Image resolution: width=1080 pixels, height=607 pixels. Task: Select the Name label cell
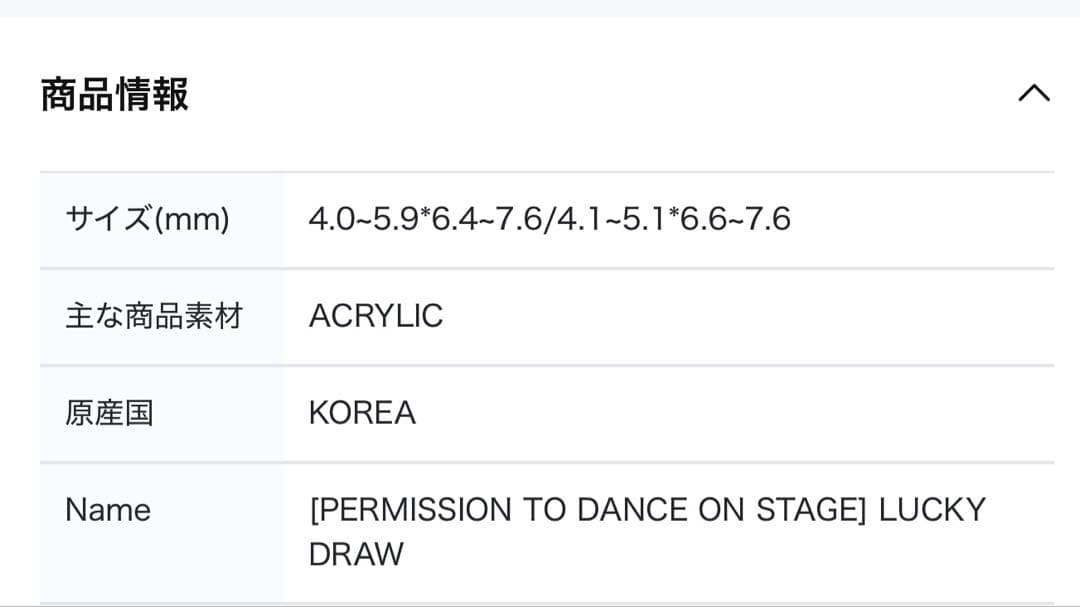[108, 510]
